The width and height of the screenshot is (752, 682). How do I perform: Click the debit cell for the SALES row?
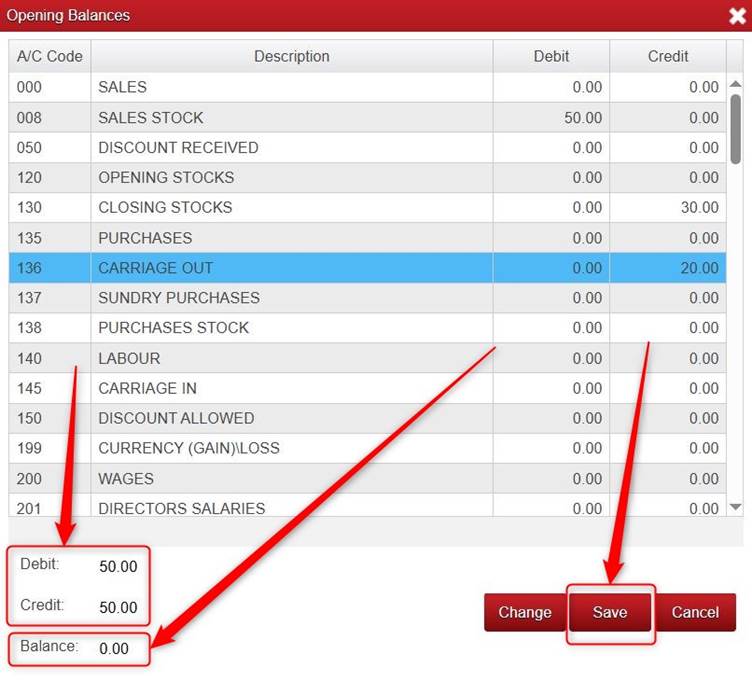[551, 87]
